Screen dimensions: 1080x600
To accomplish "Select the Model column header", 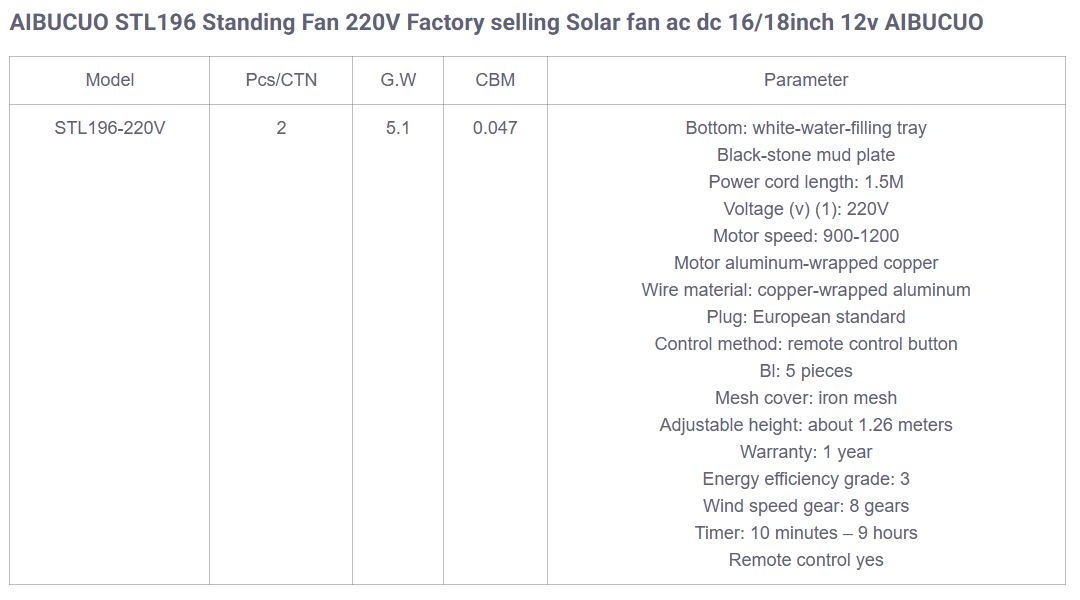I will [x=110, y=80].
